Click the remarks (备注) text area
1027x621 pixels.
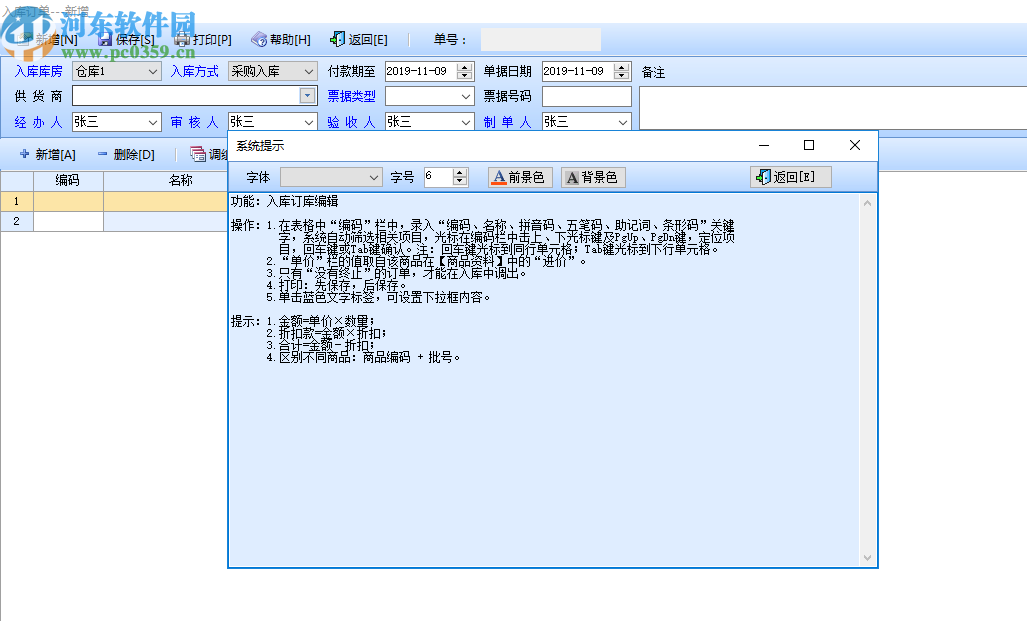(x=833, y=107)
